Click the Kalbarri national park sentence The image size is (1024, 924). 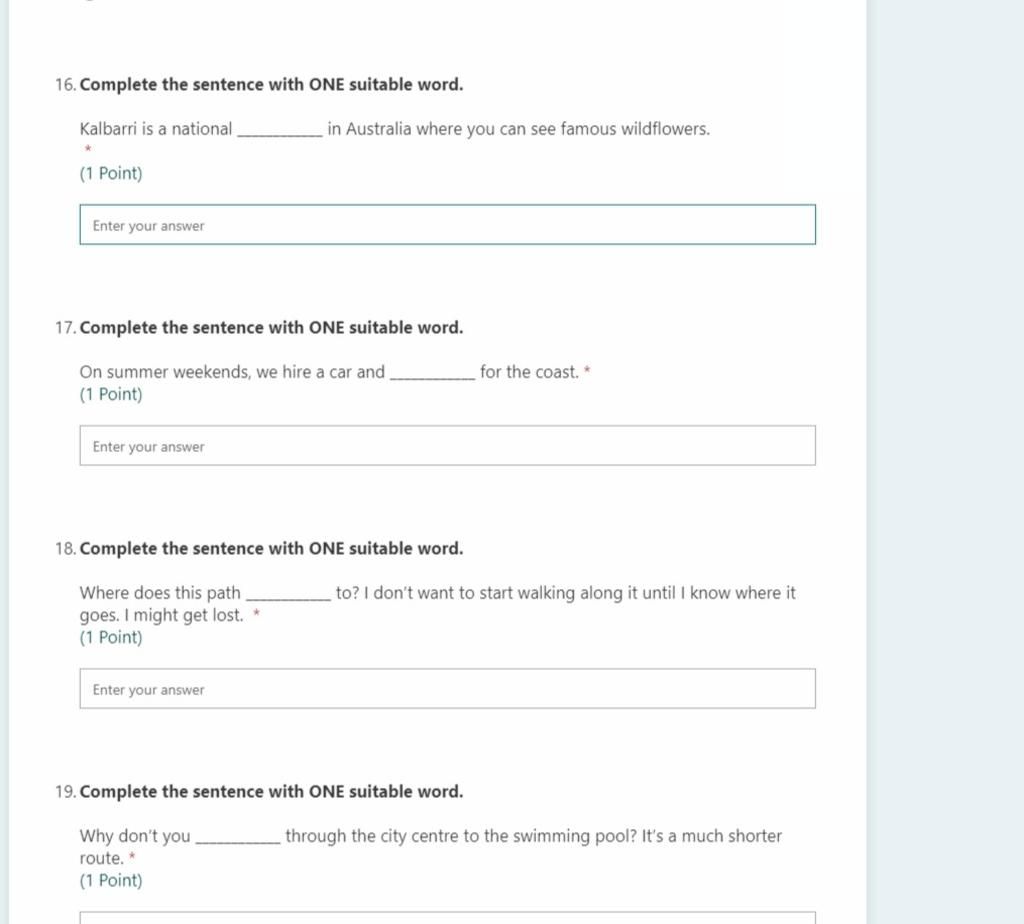click(x=394, y=129)
